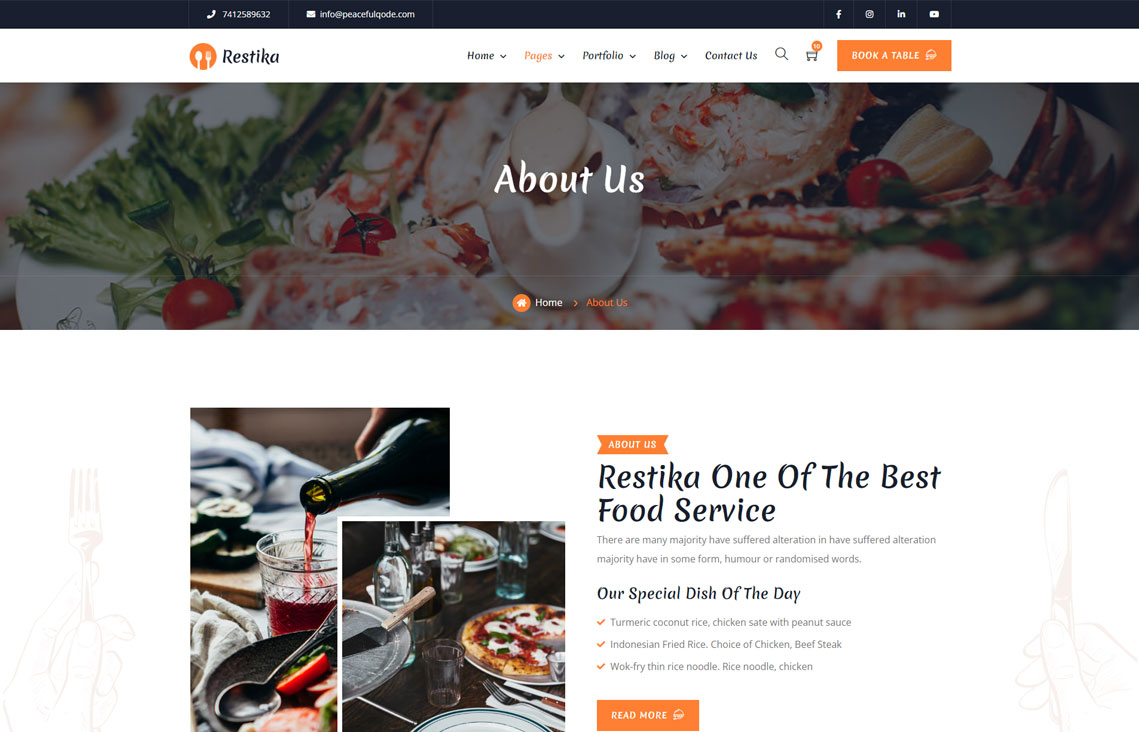Open the Contact Us menu item
Viewport: 1139px width, 732px height.
point(731,55)
